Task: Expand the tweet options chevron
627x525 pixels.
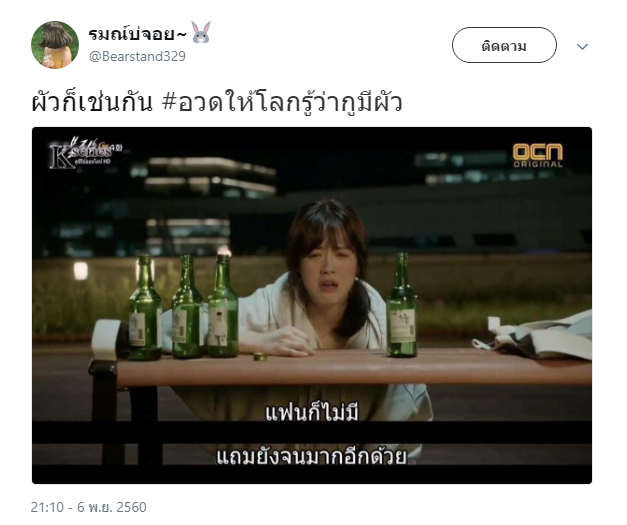Action: tap(582, 47)
